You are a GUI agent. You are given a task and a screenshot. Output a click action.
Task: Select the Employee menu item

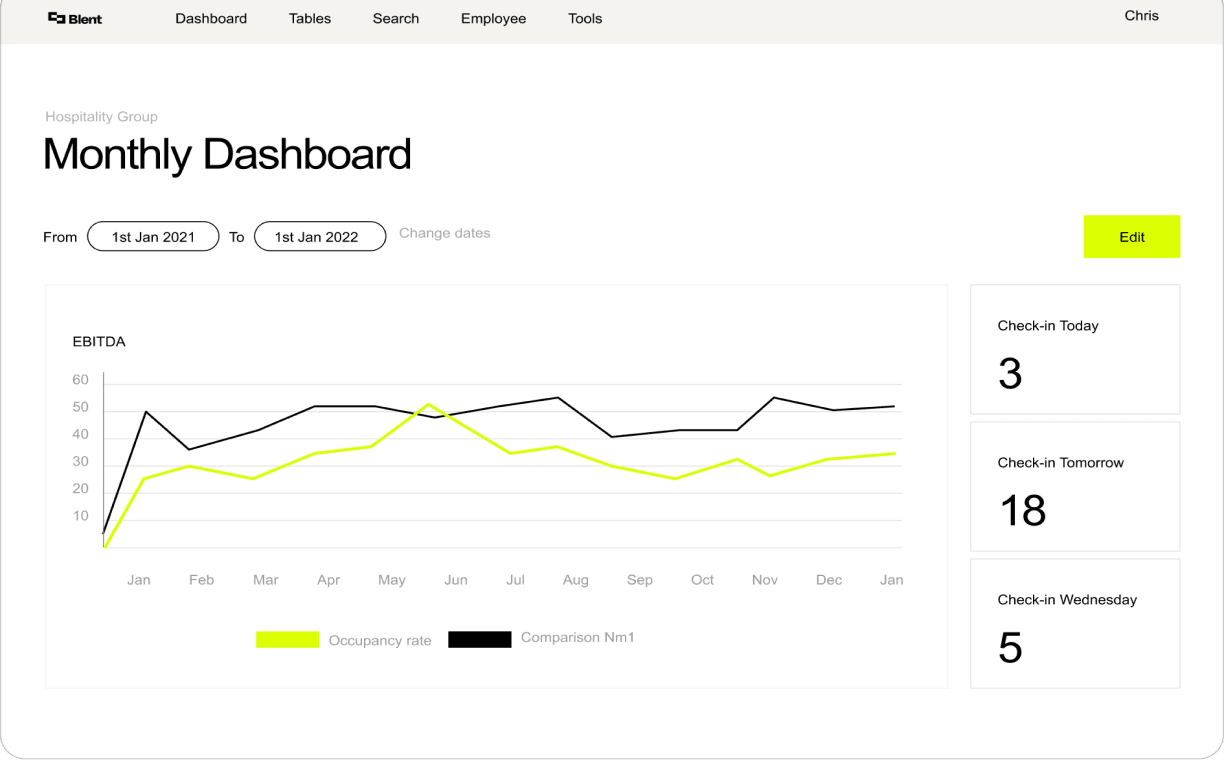(493, 18)
